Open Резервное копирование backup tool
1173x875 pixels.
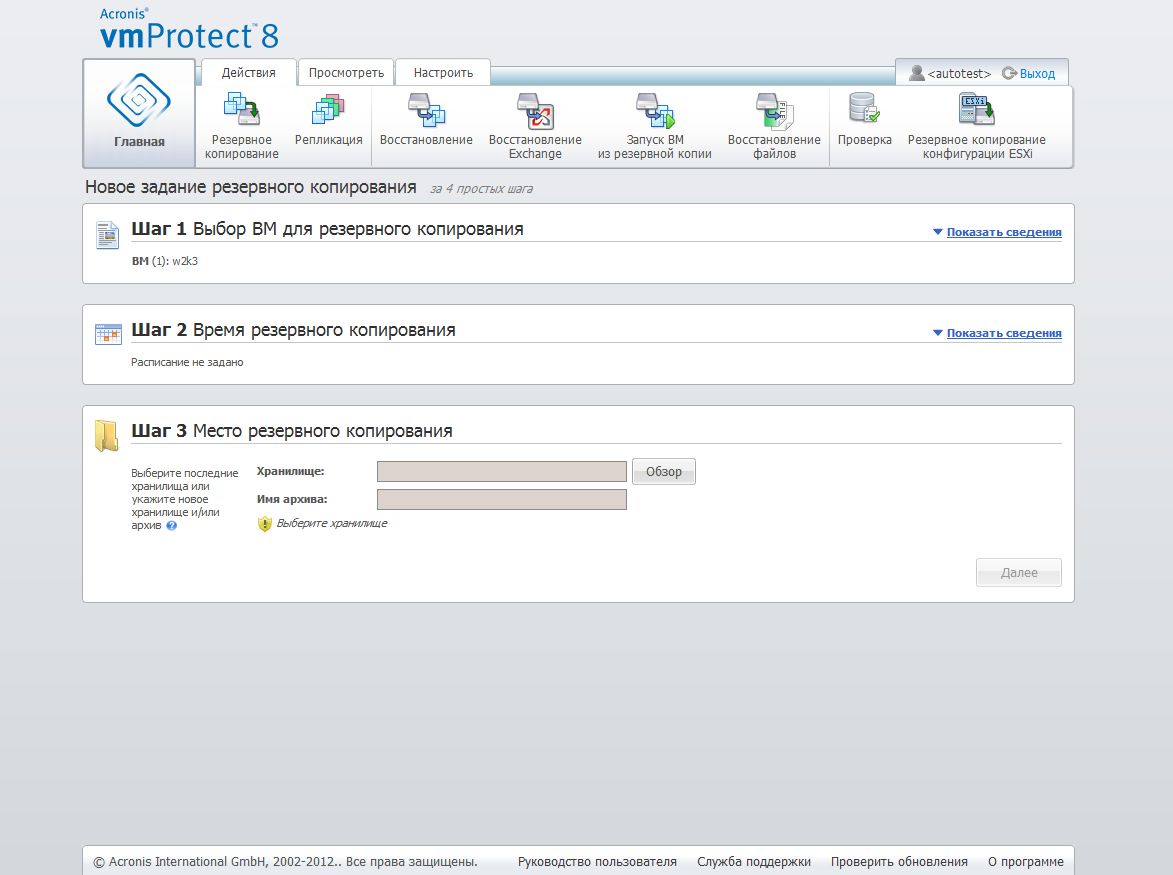[x=241, y=125]
